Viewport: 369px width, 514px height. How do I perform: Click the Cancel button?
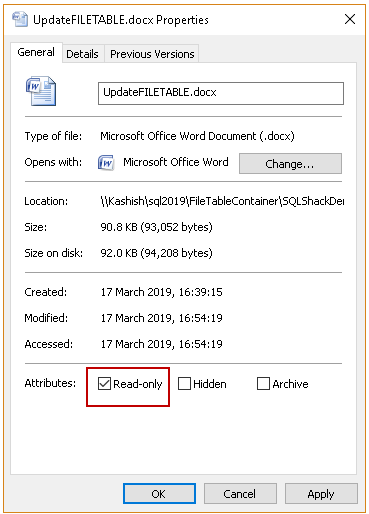(240, 494)
